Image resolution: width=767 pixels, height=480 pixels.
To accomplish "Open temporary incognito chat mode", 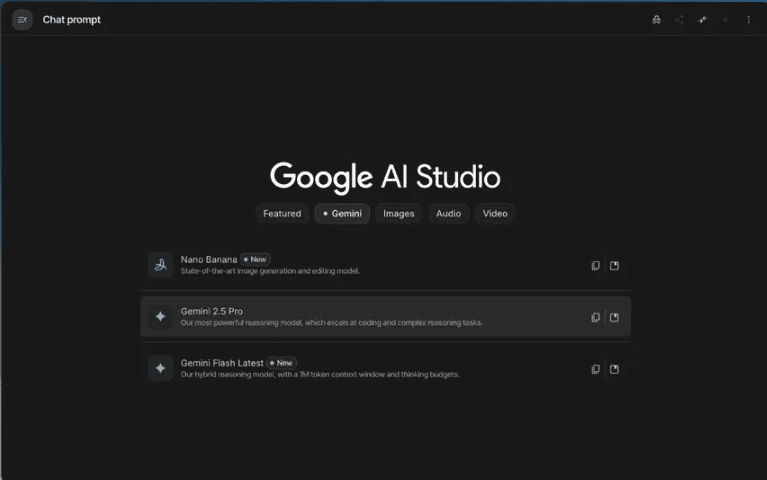I will point(656,20).
